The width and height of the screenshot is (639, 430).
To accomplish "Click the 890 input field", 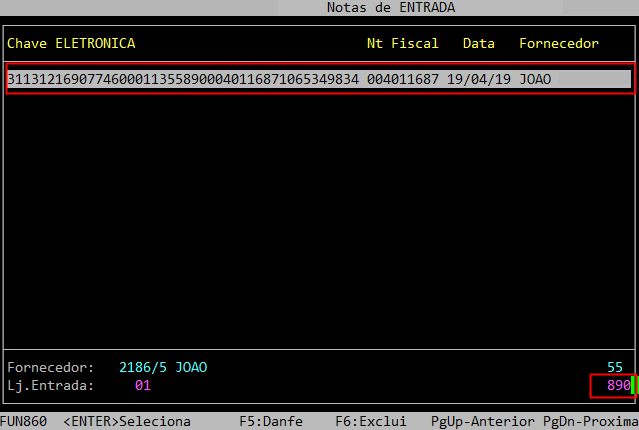I will click(x=619, y=385).
